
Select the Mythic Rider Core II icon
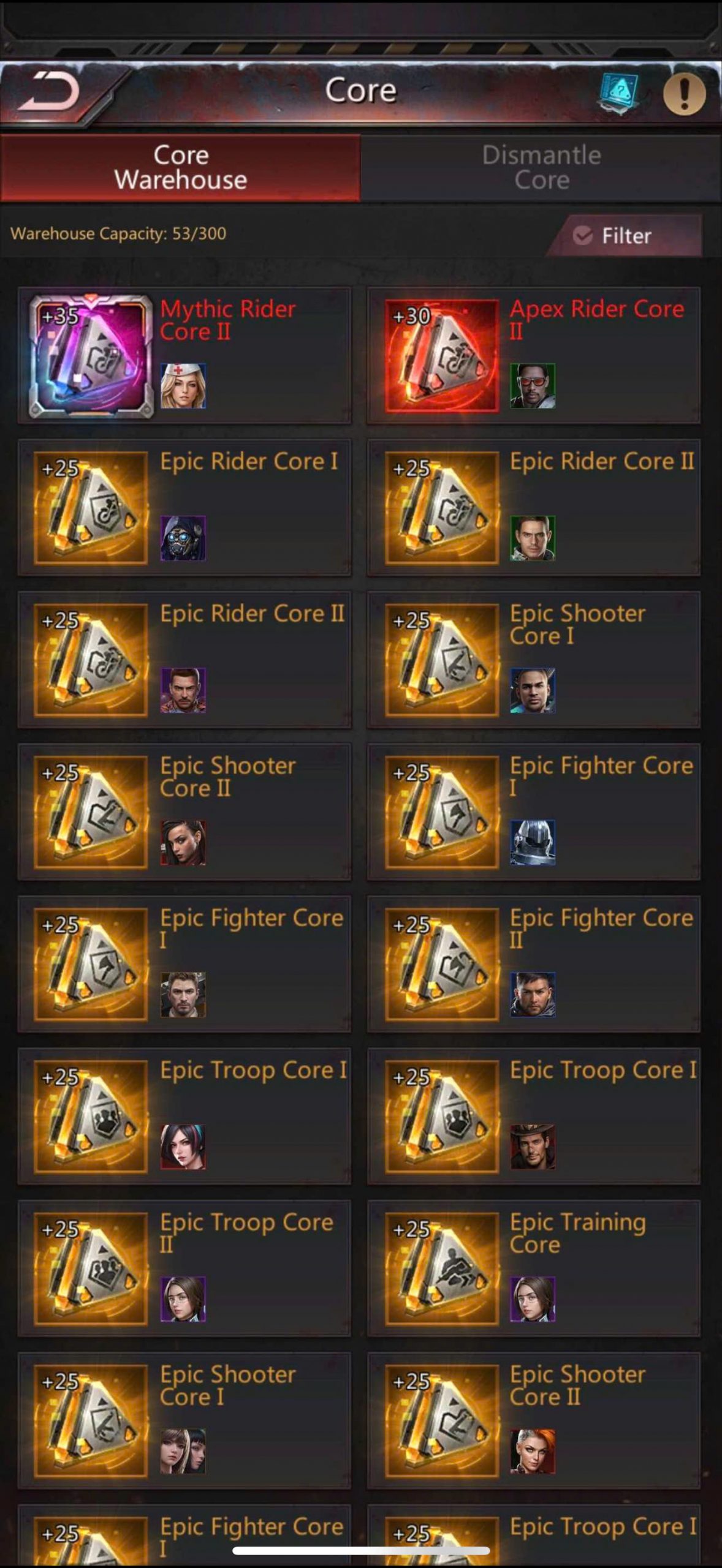91,356
